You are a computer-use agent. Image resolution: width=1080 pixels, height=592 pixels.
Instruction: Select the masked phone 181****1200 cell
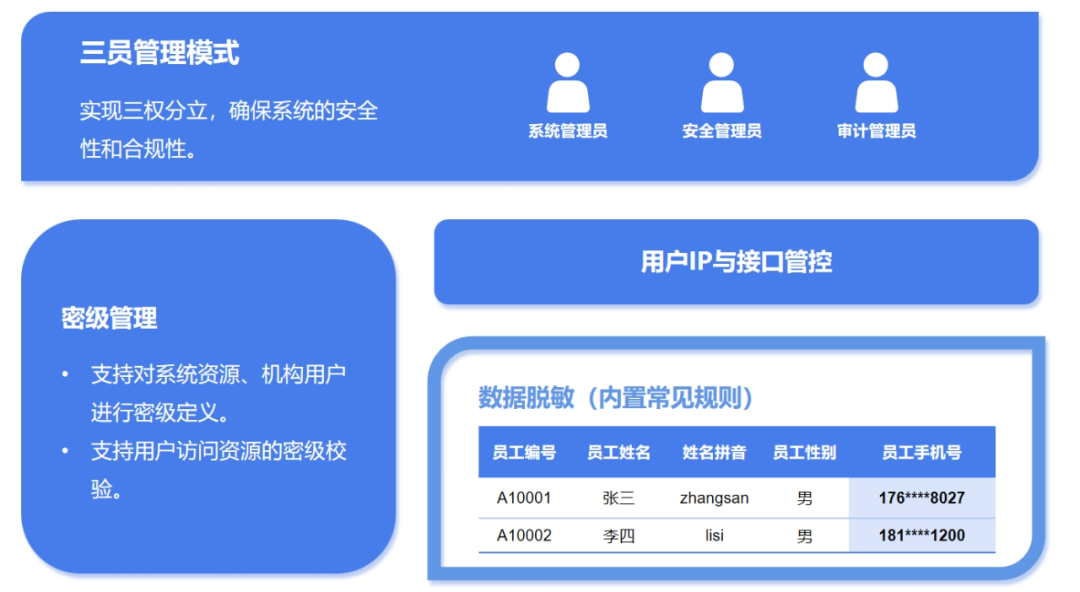(x=921, y=535)
